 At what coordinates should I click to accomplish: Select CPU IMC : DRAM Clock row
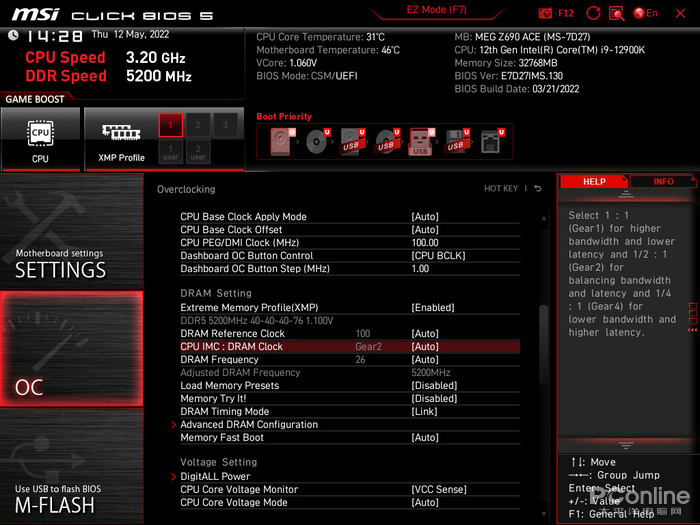point(350,346)
